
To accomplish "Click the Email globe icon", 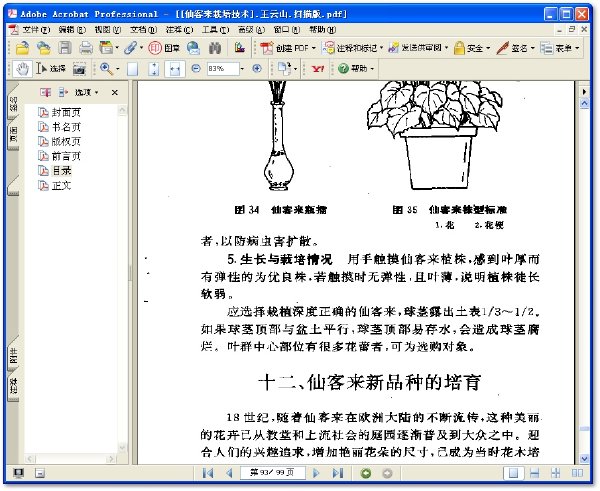I will [194, 48].
